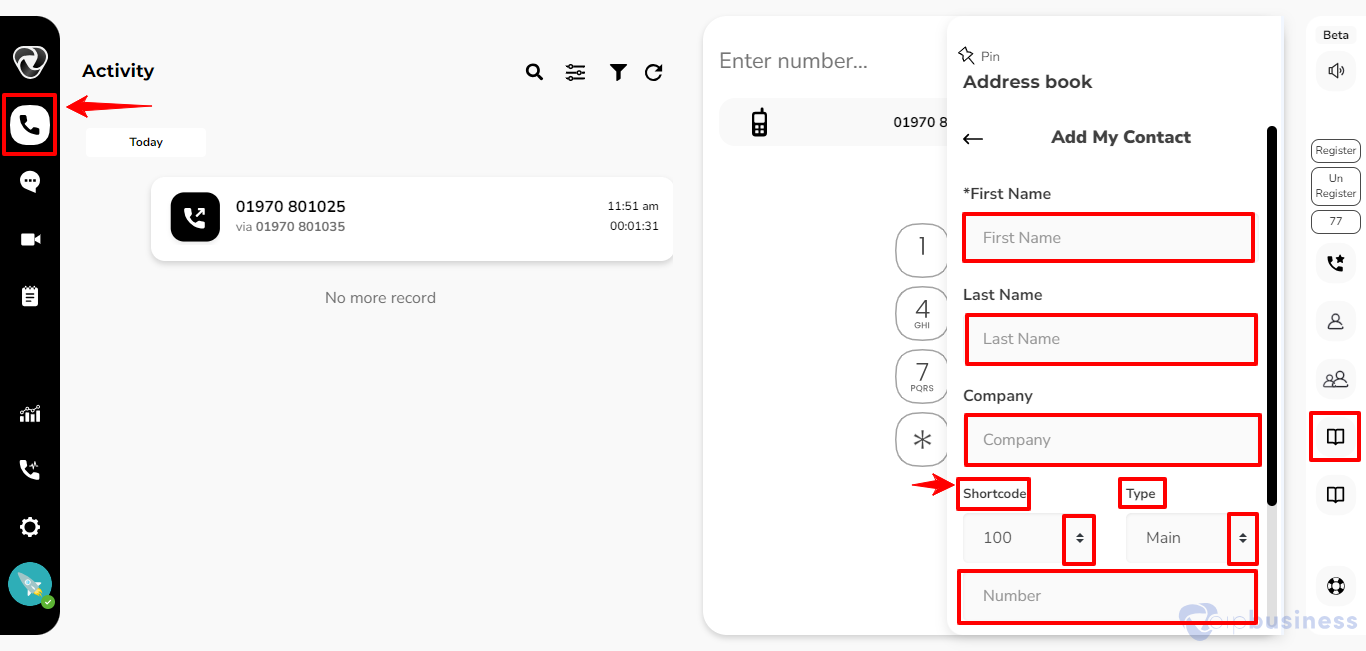The image size is (1366, 651).
Task: Open the notepad icon in the left sidebar
Action: [x=30, y=296]
